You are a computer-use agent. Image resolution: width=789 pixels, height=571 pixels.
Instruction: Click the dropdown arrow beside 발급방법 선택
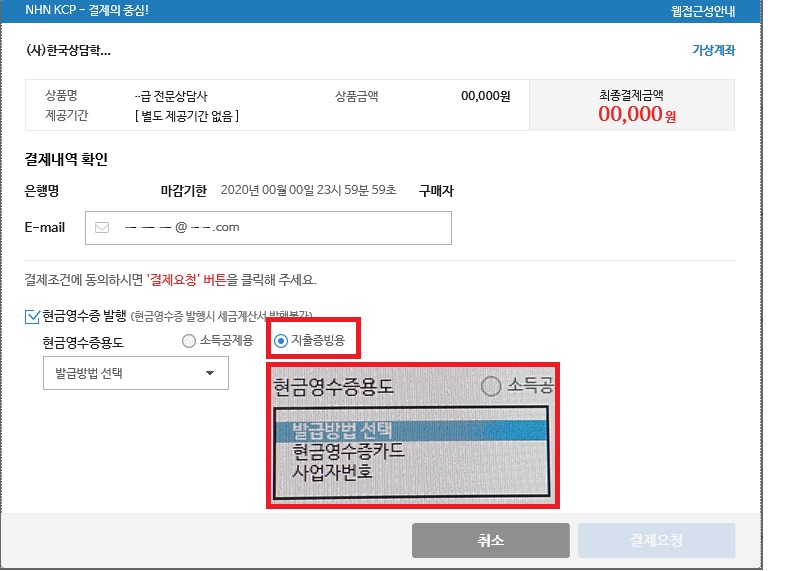[x=210, y=374]
